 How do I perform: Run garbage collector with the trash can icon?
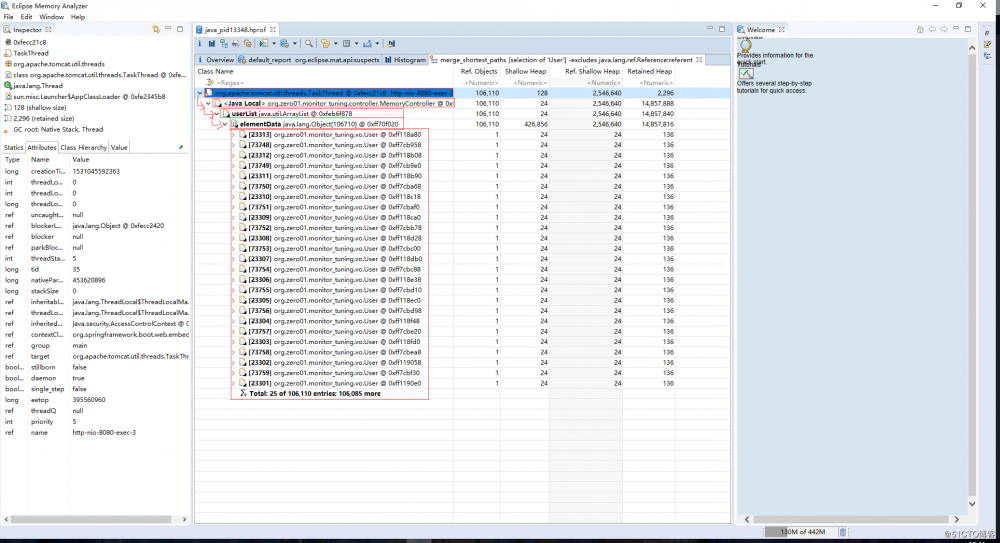(842, 532)
